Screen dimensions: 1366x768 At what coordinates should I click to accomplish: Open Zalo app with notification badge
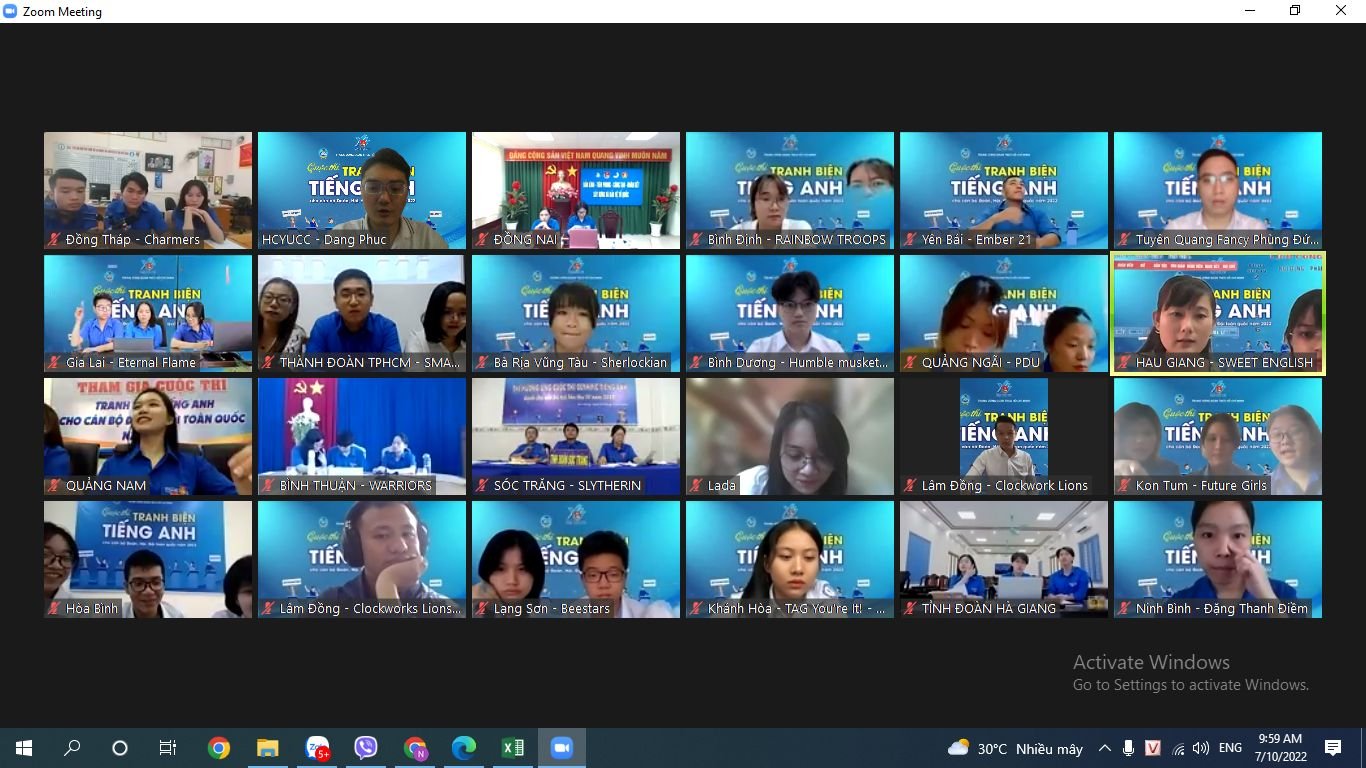pyautogui.click(x=317, y=748)
